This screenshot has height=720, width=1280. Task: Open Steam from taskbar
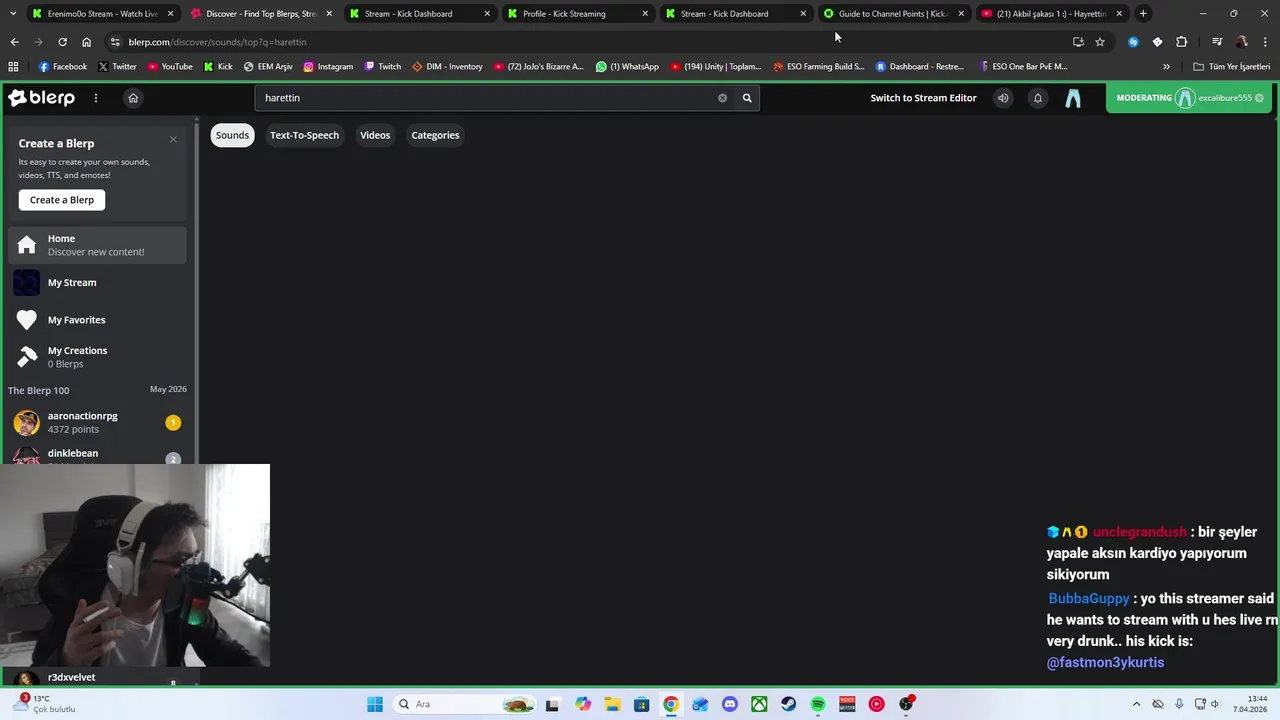tap(789, 704)
